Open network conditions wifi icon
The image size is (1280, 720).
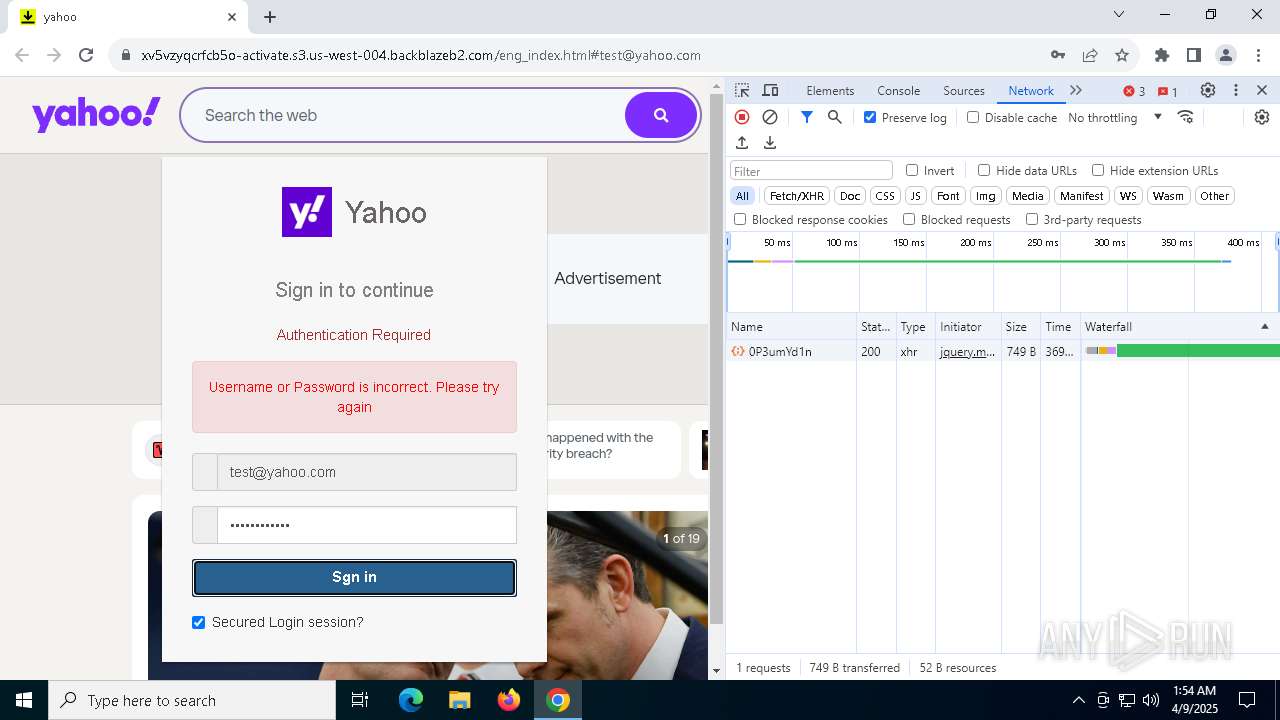1186,117
